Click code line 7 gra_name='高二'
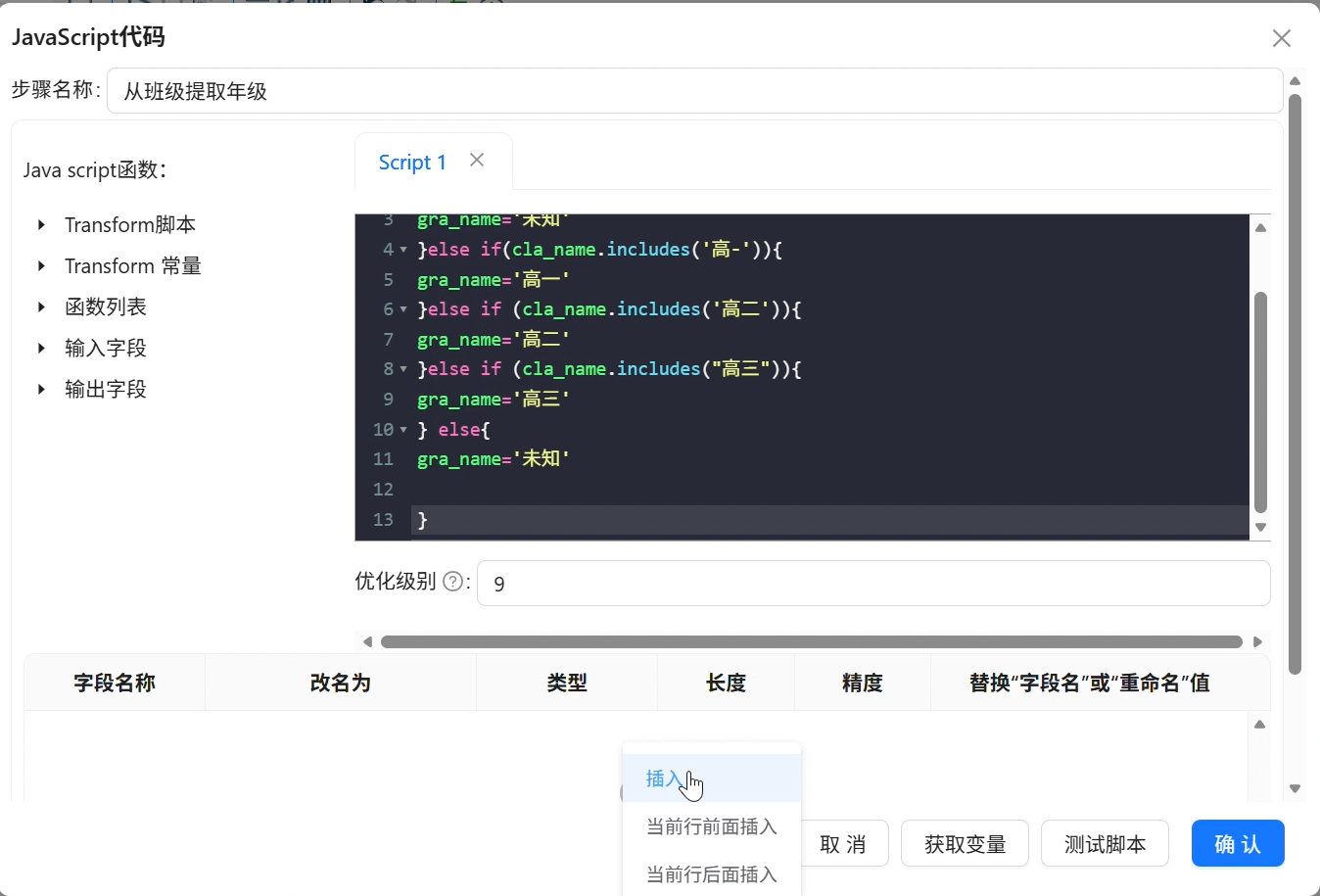The height and width of the screenshot is (896, 1320). (494, 340)
